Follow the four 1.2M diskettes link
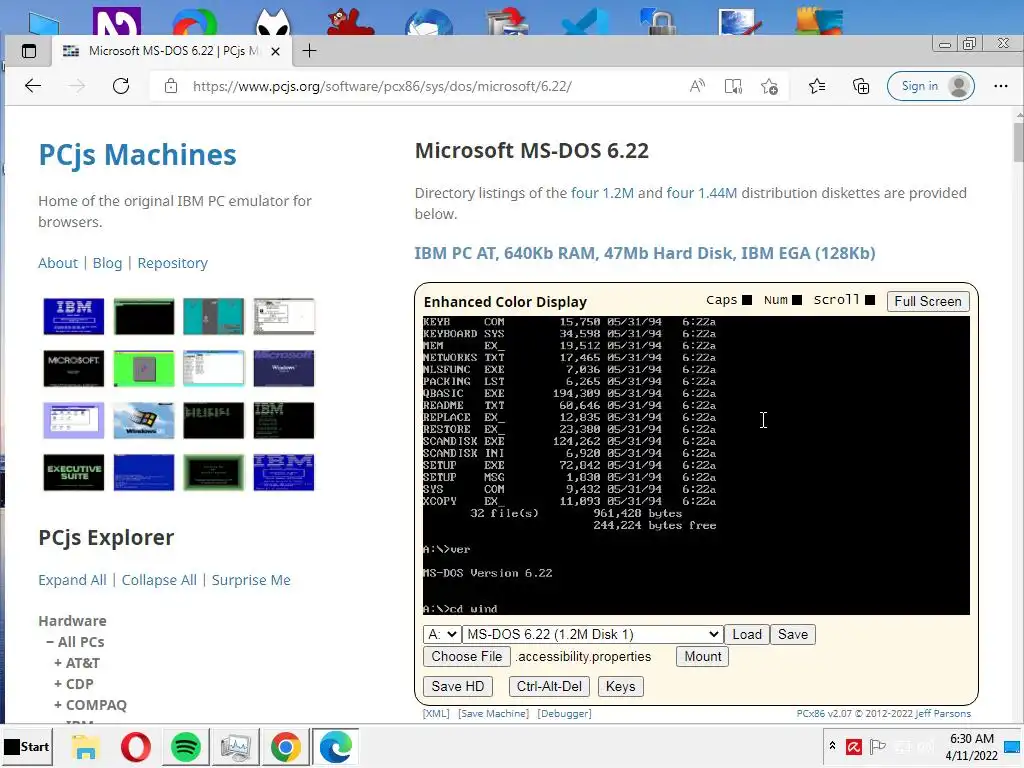Image resolution: width=1024 pixels, height=768 pixels. pos(602,193)
